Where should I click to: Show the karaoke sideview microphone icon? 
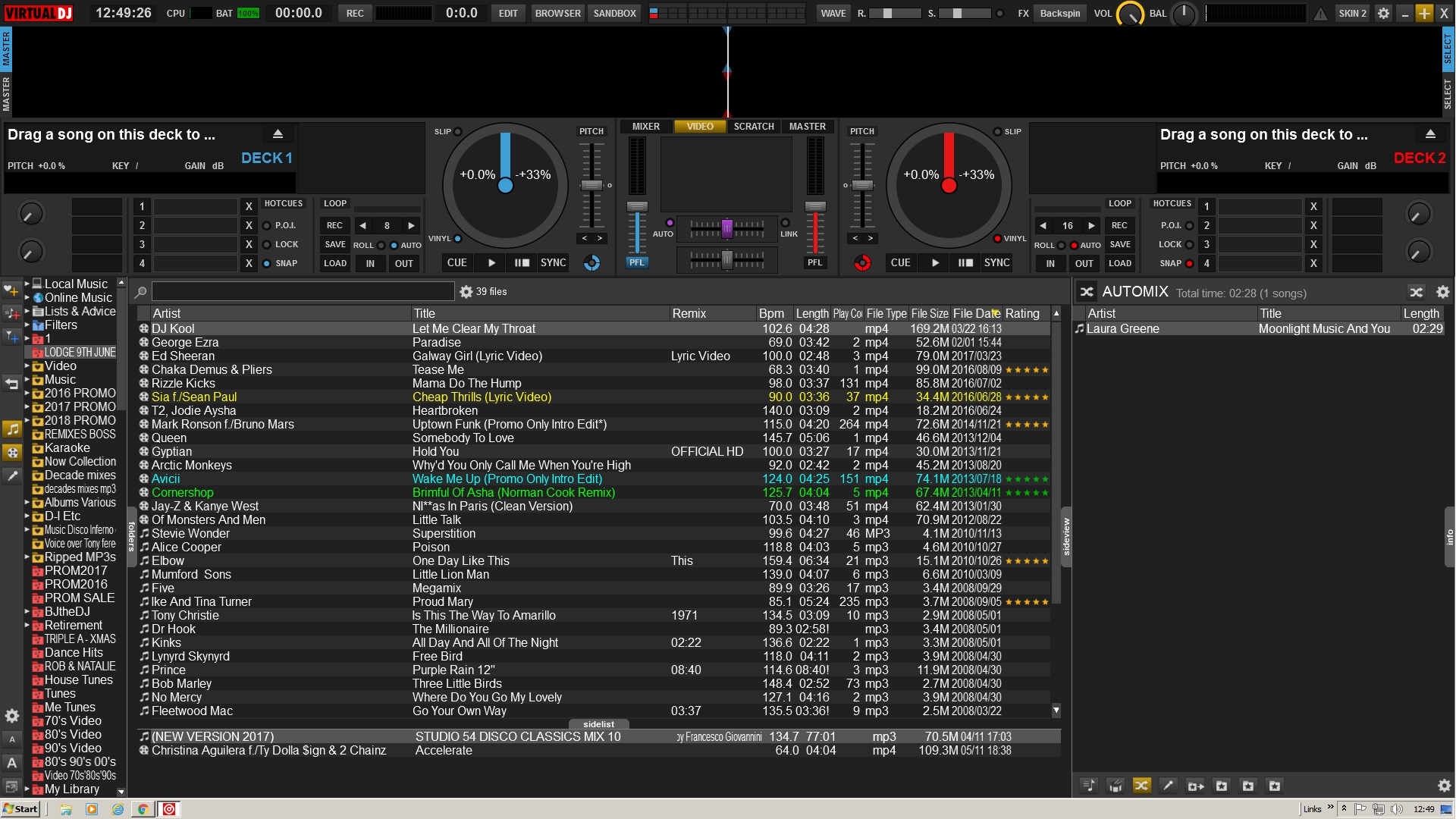(x=1168, y=786)
